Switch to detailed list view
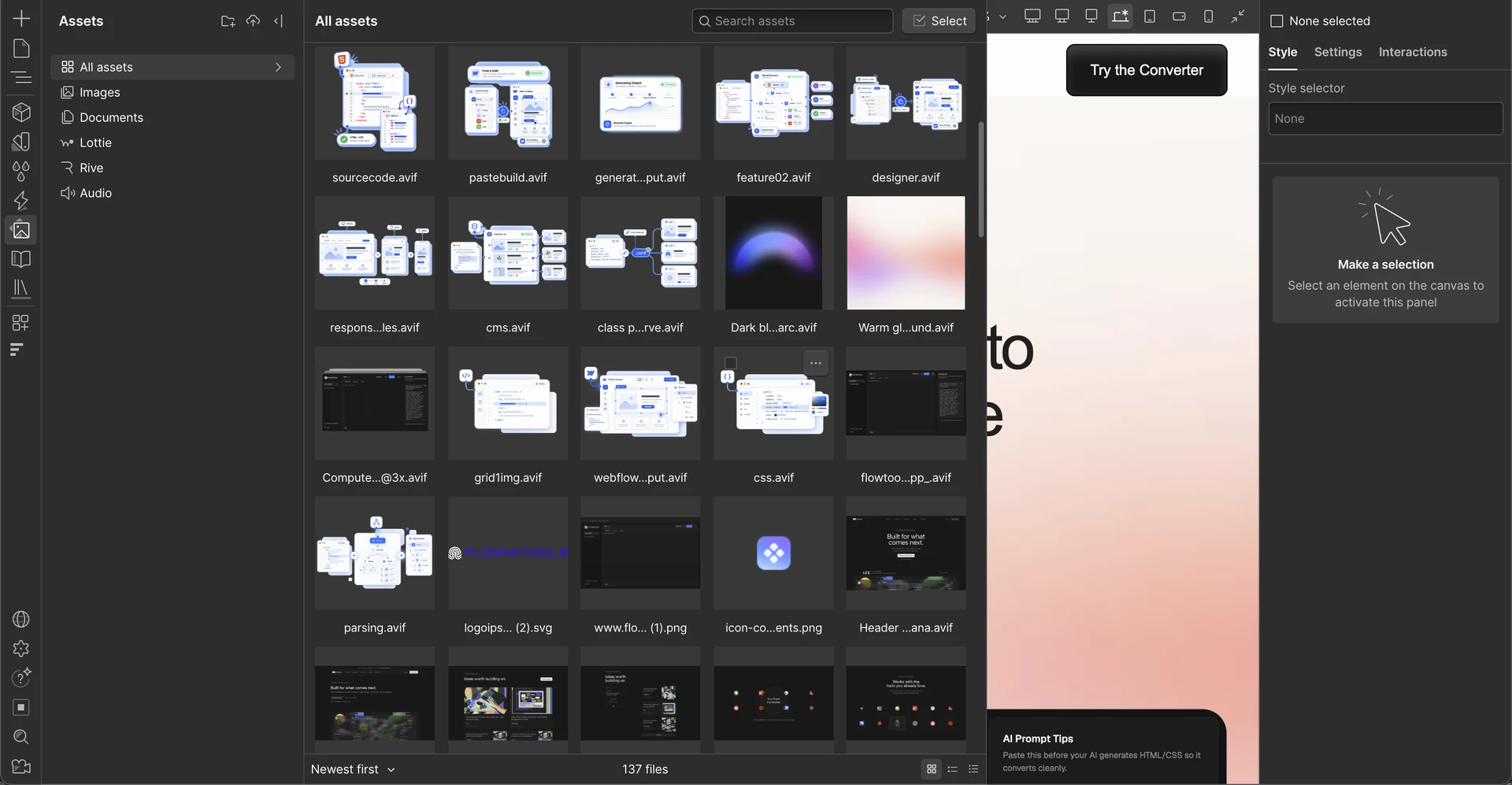The width and height of the screenshot is (1512, 785). 973,769
